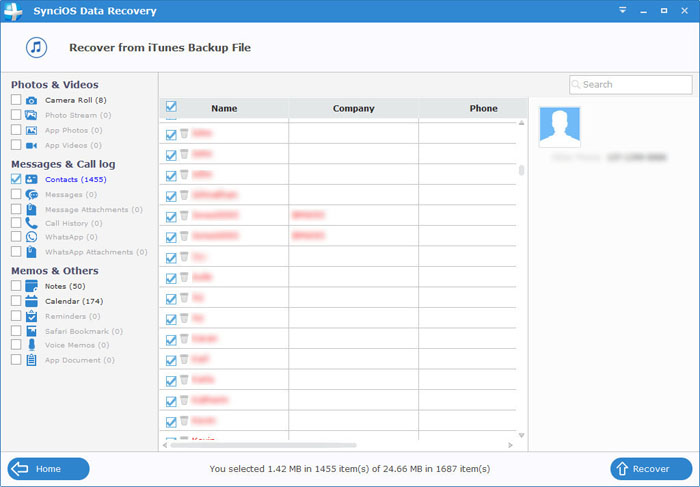Click the App Photos icon
700x487 pixels.
(x=31, y=130)
